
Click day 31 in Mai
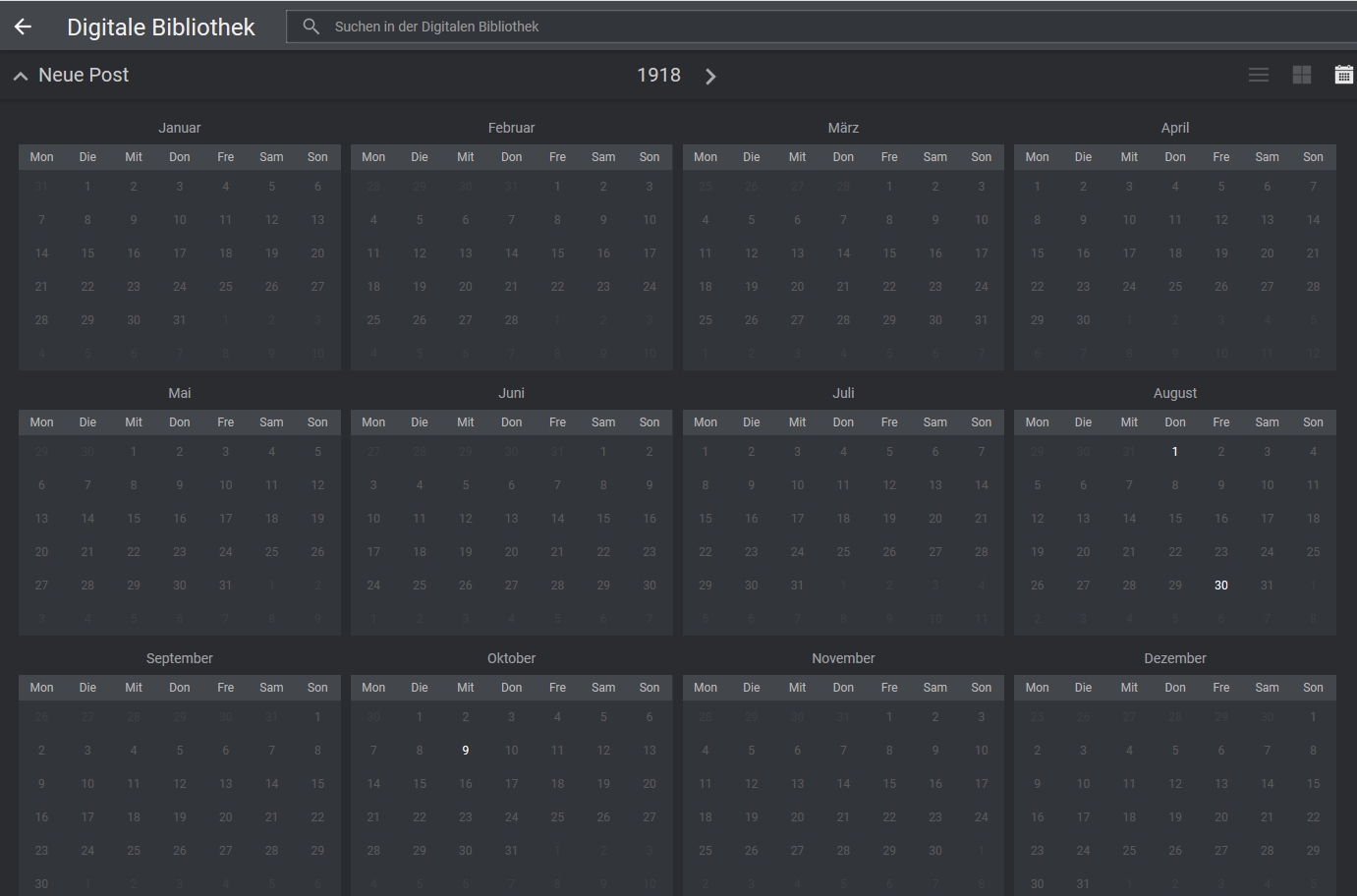[226, 586]
